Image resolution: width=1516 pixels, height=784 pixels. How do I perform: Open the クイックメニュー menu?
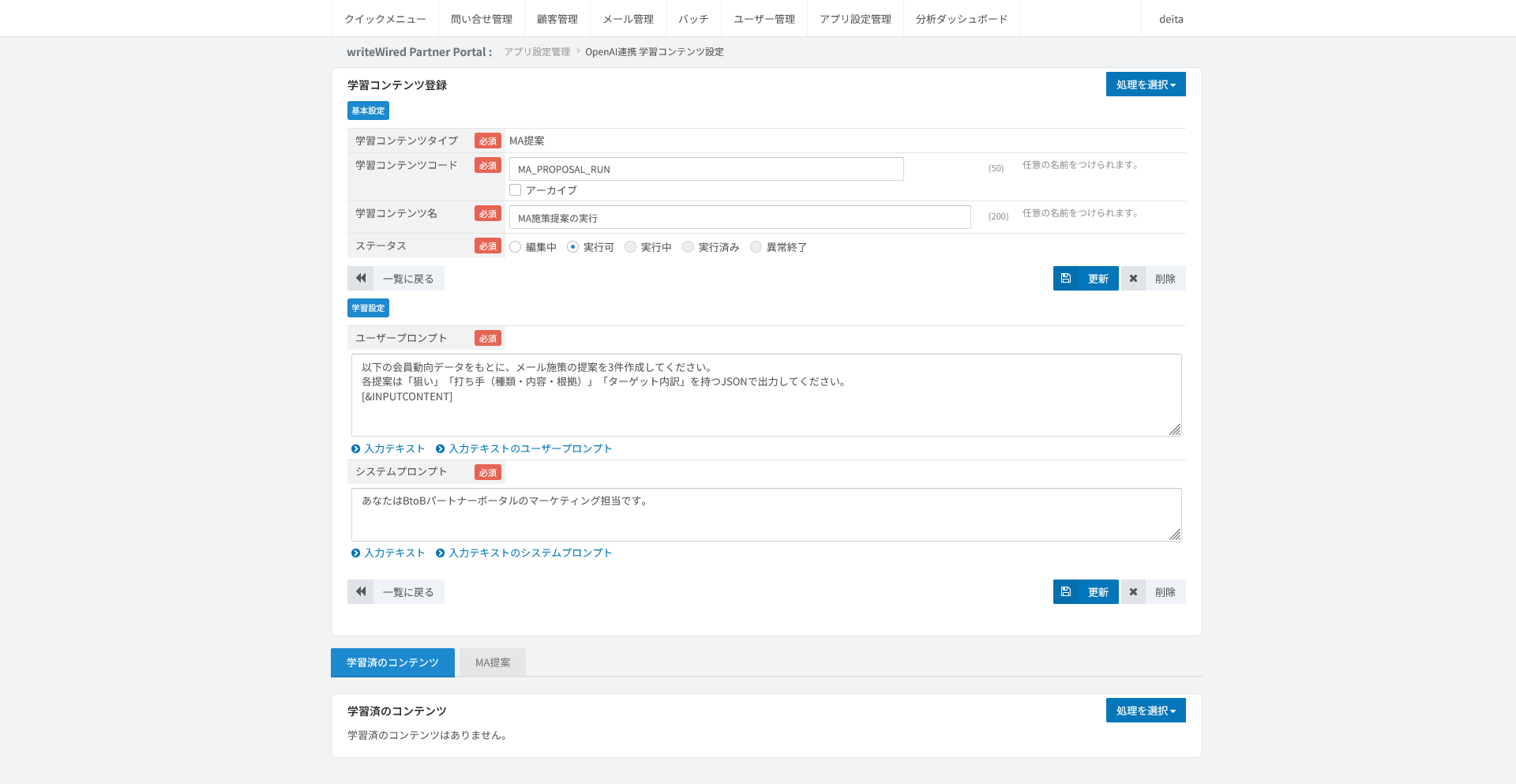(x=385, y=19)
